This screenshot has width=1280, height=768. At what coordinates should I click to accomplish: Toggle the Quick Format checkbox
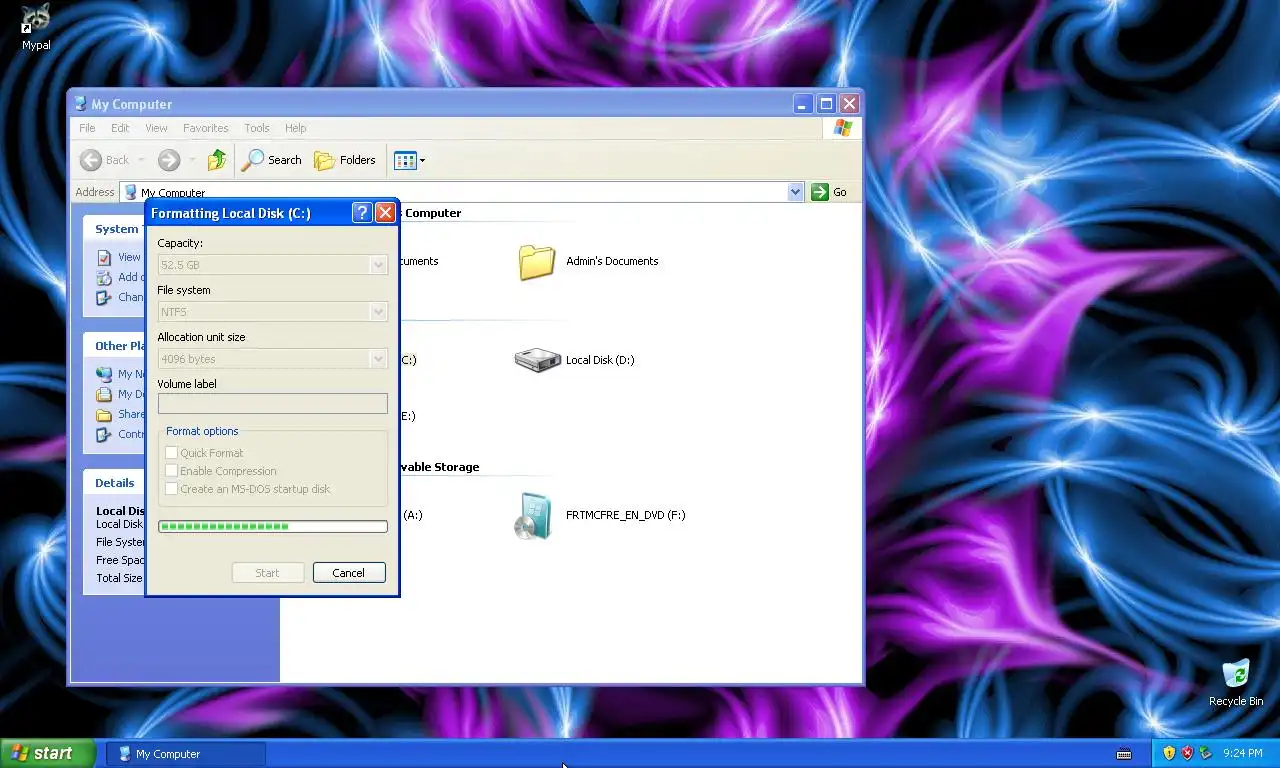(172, 453)
